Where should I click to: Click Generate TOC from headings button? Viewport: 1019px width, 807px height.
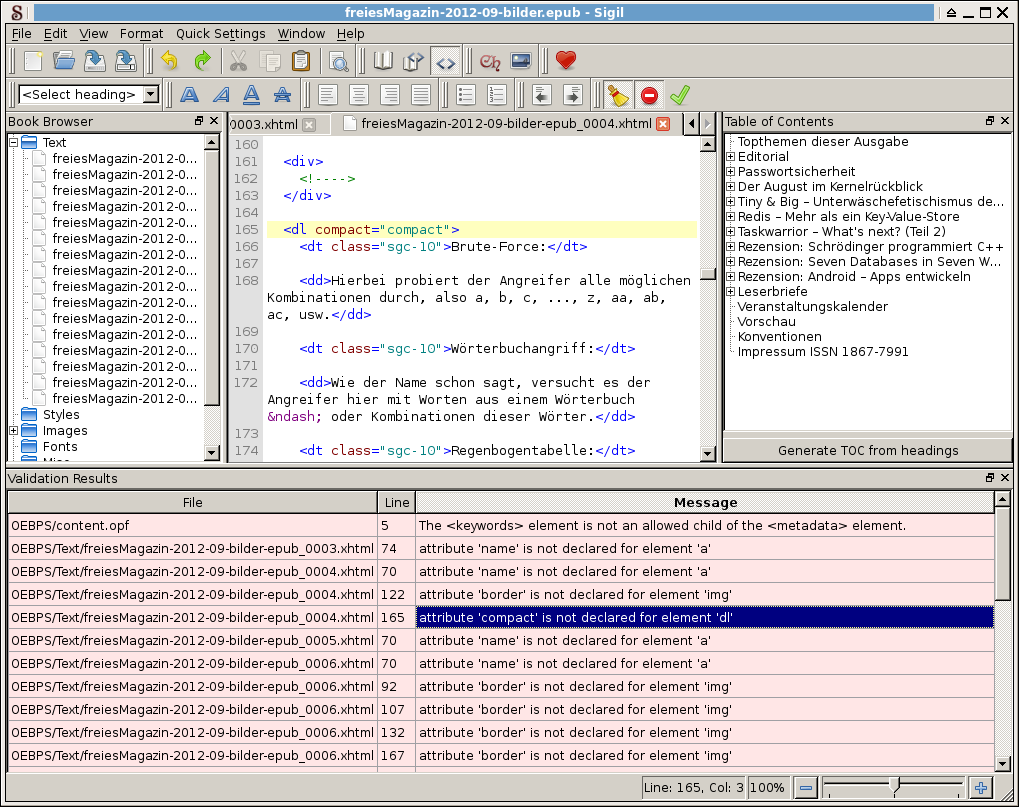[x=867, y=450]
